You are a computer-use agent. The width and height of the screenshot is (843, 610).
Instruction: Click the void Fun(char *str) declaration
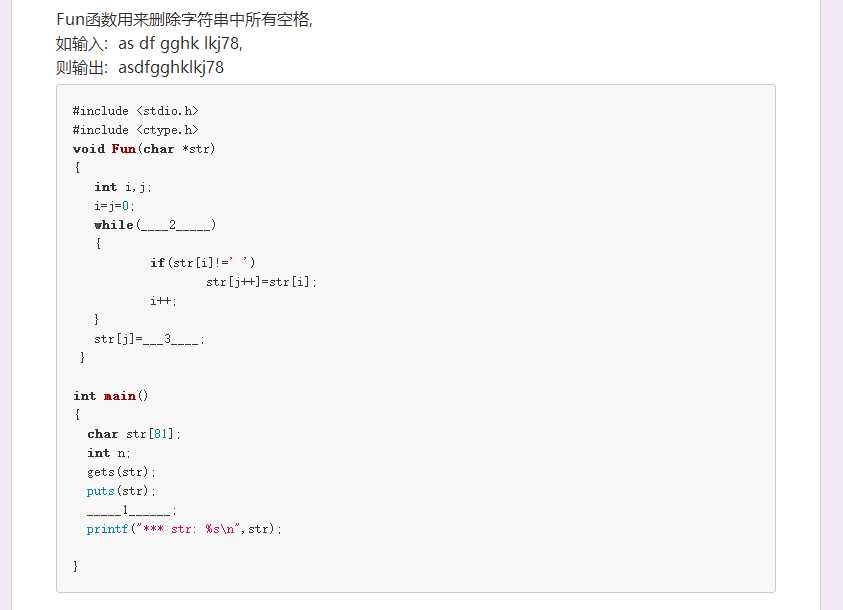144,149
